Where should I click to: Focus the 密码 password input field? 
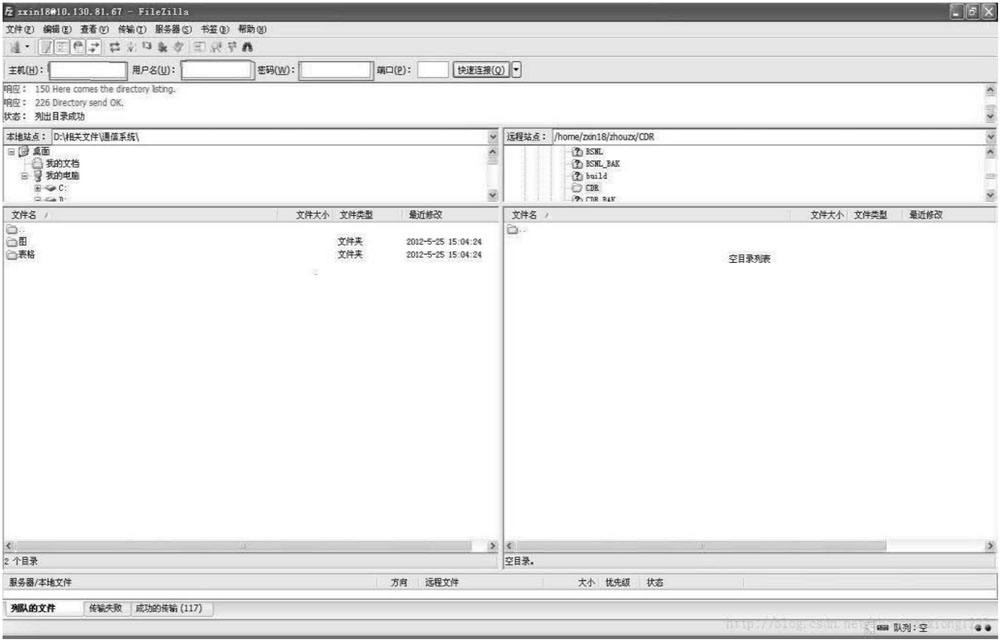click(x=336, y=70)
